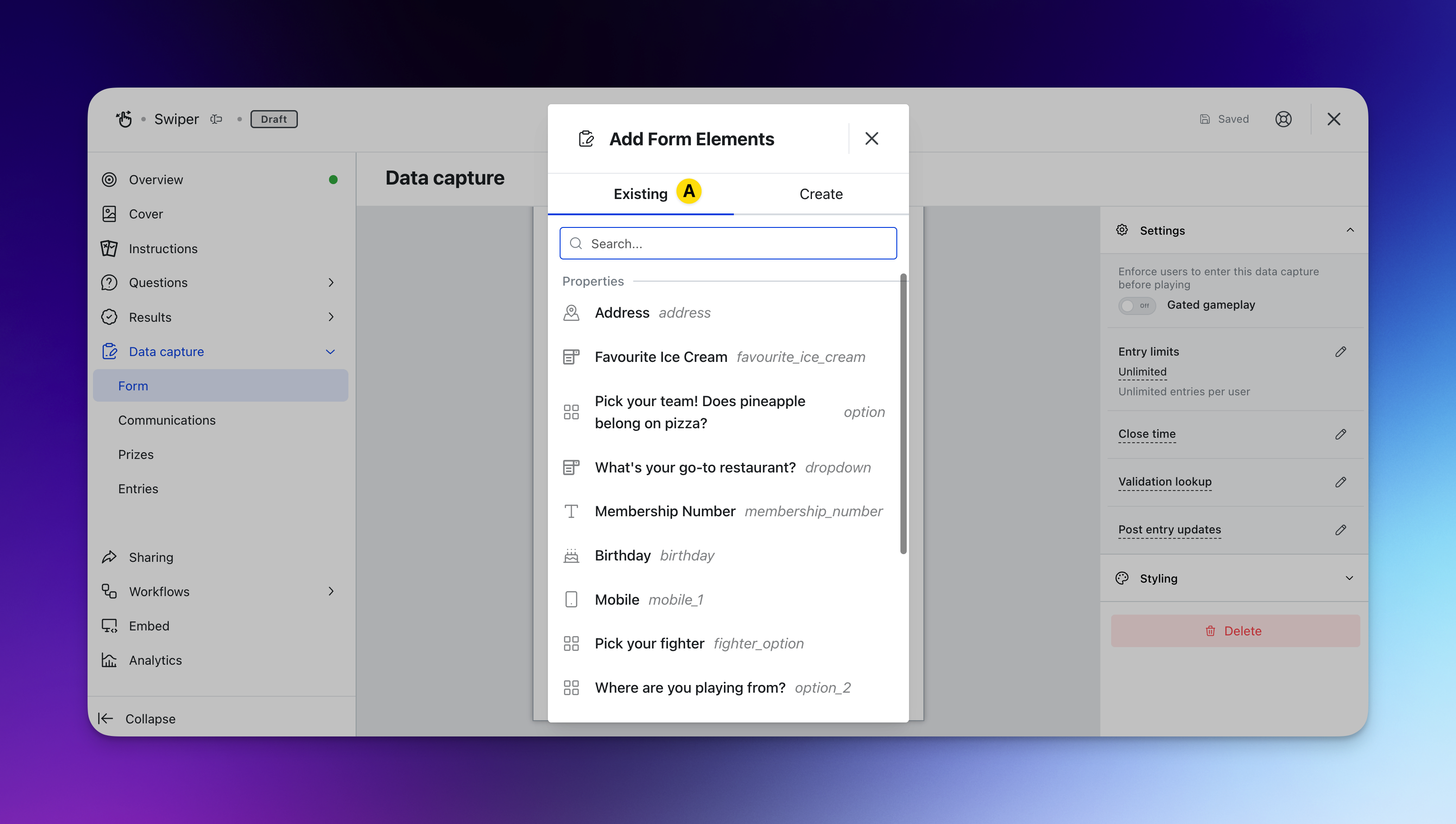
Task: Select the Existing tab
Action: tap(640, 194)
